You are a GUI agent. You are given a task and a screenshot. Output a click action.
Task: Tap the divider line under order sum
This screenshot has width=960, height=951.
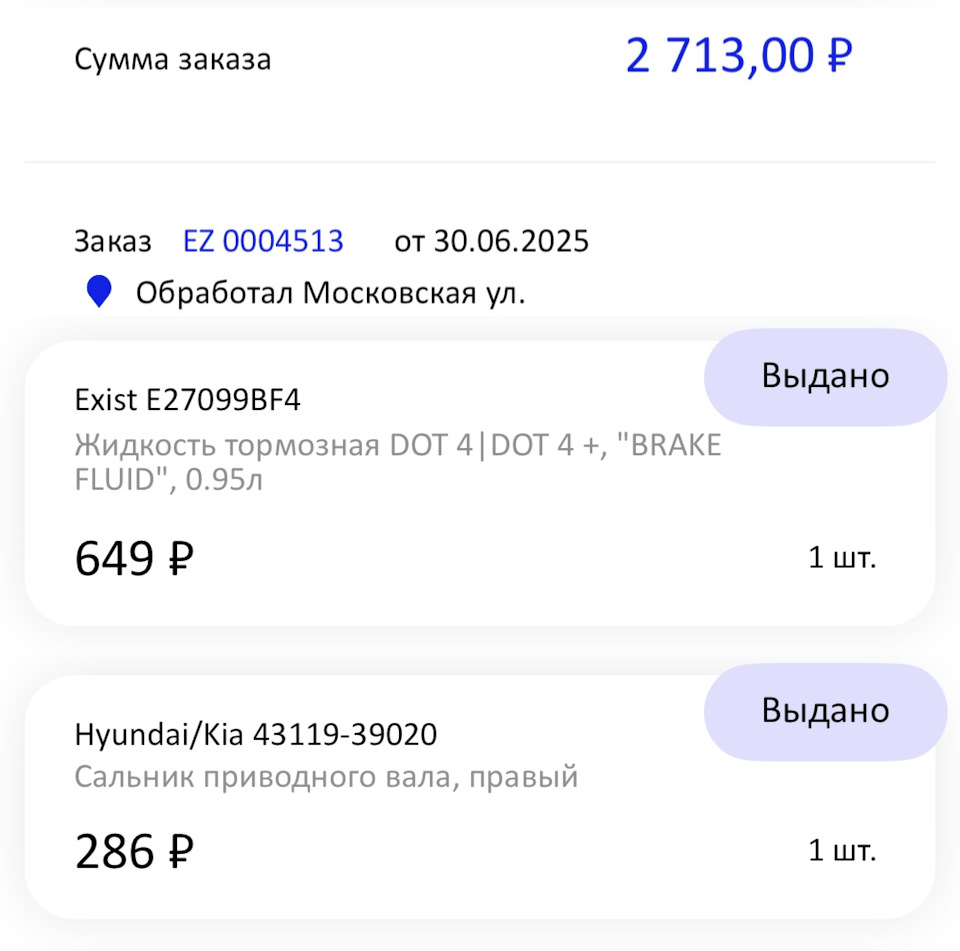[x=479, y=162]
